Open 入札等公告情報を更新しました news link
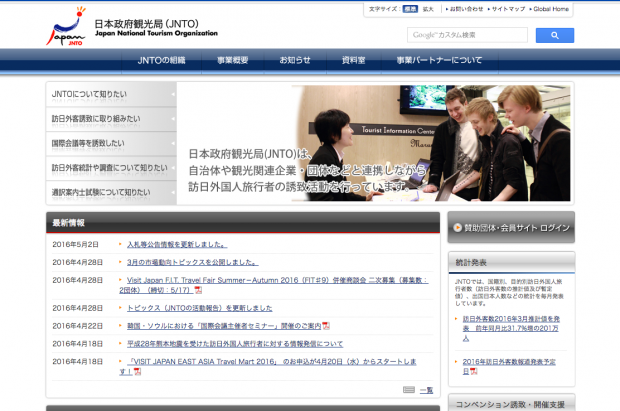 click(177, 244)
